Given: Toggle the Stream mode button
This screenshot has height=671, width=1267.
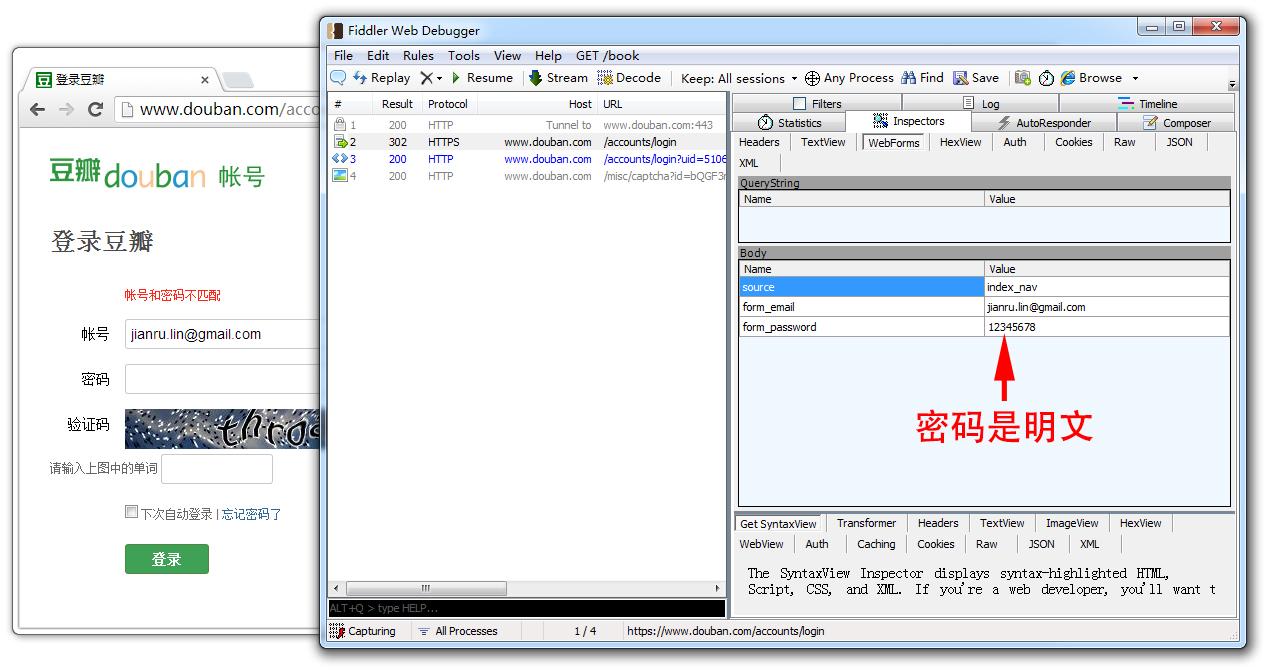Looking at the screenshot, I should point(558,77).
